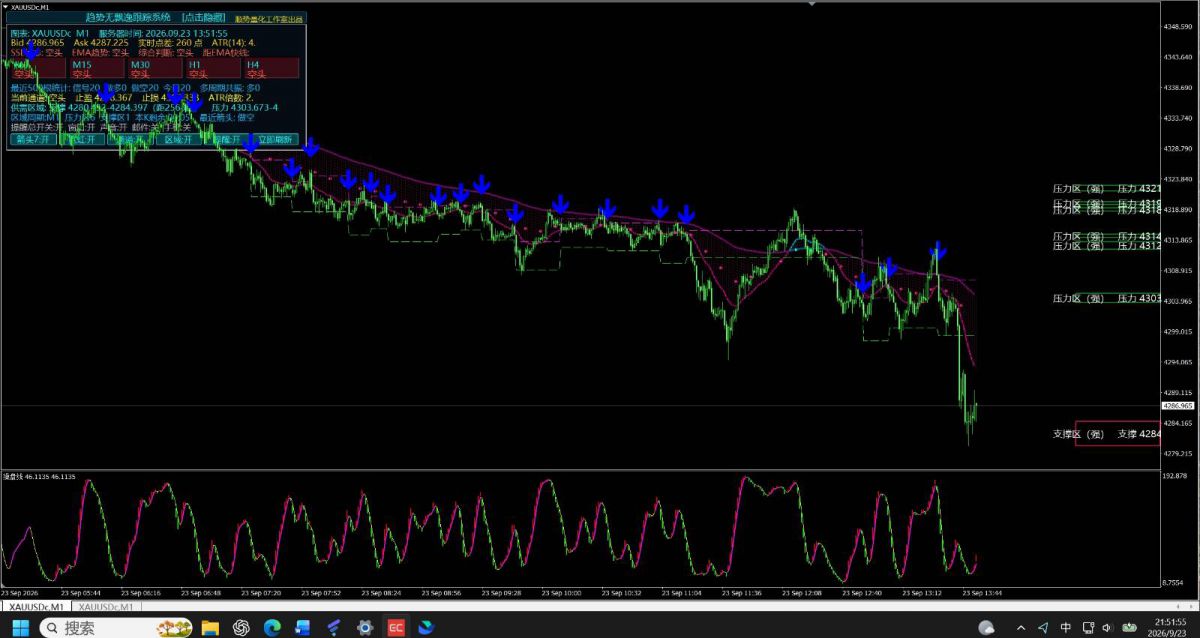Click the tab bar right scroll arrow
This screenshot has width=1200, height=638.
pos(1192,607)
